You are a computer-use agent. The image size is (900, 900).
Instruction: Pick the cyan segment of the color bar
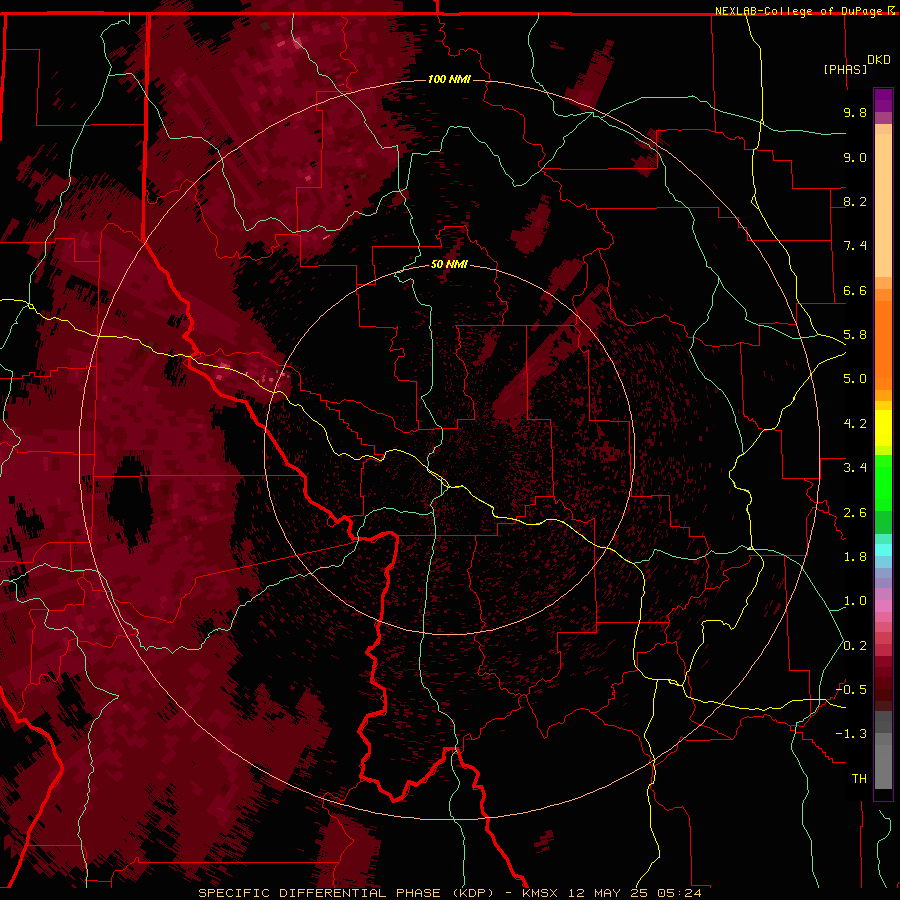[883, 550]
